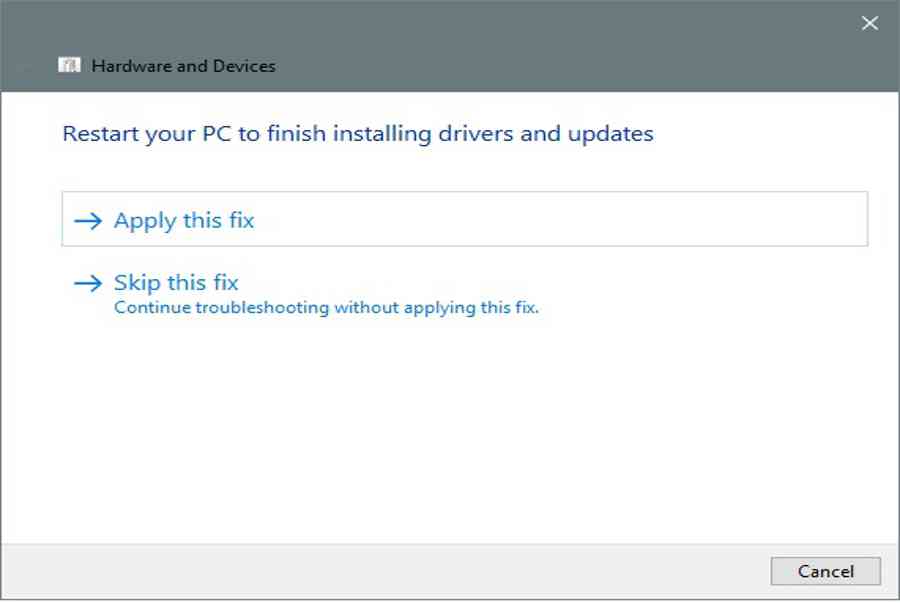900x603 pixels.
Task: Click the word Cancel in the footer button
Action: (825, 571)
